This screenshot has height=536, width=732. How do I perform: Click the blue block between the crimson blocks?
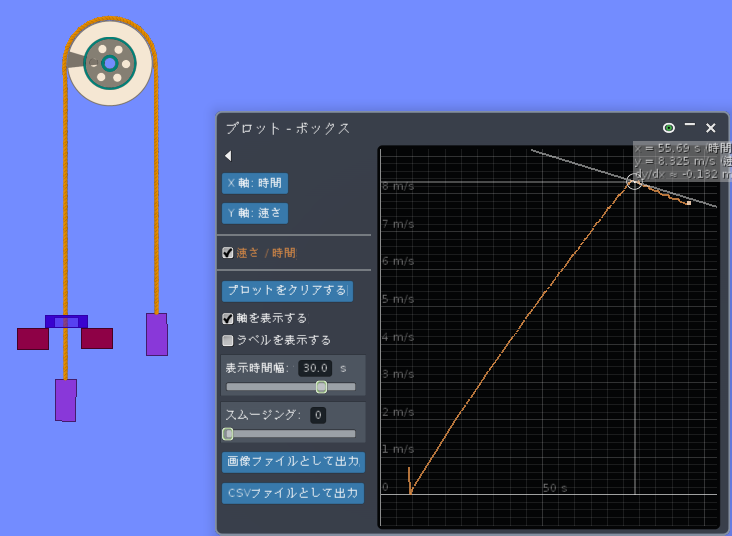66,322
